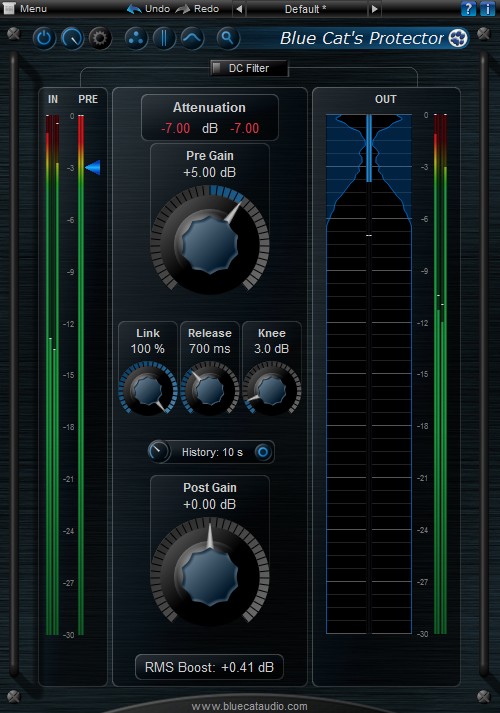500x713 pixels.
Task: Click the Blue Cat's Protector title text
Action: pos(362,39)
